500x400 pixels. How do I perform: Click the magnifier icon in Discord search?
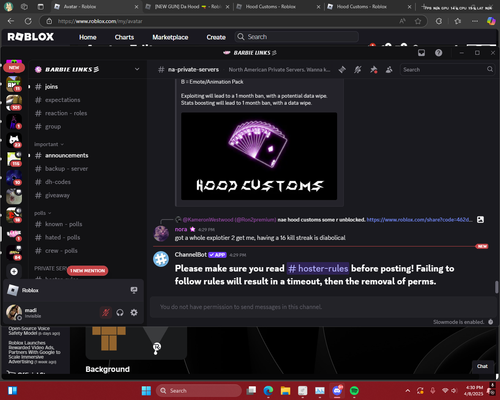(x=489, y=69)
